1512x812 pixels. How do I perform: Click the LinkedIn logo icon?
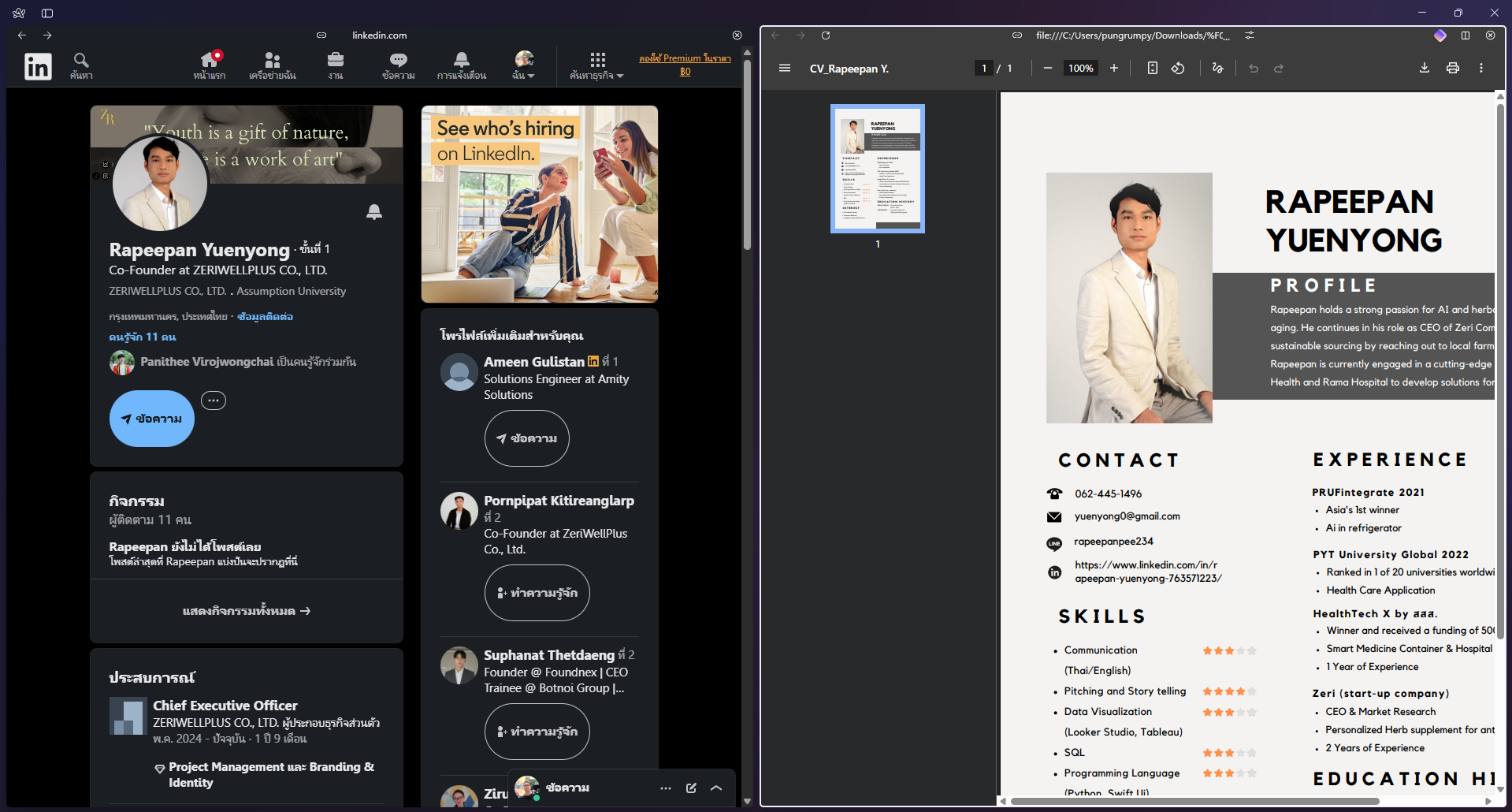tap(38, 66)
